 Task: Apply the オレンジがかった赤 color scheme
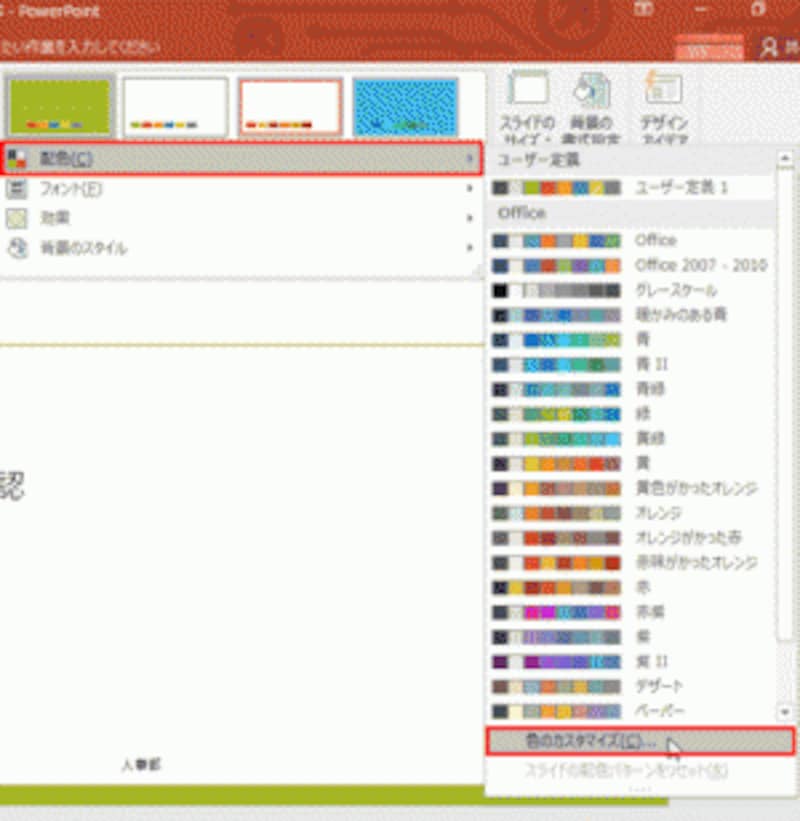631,538
